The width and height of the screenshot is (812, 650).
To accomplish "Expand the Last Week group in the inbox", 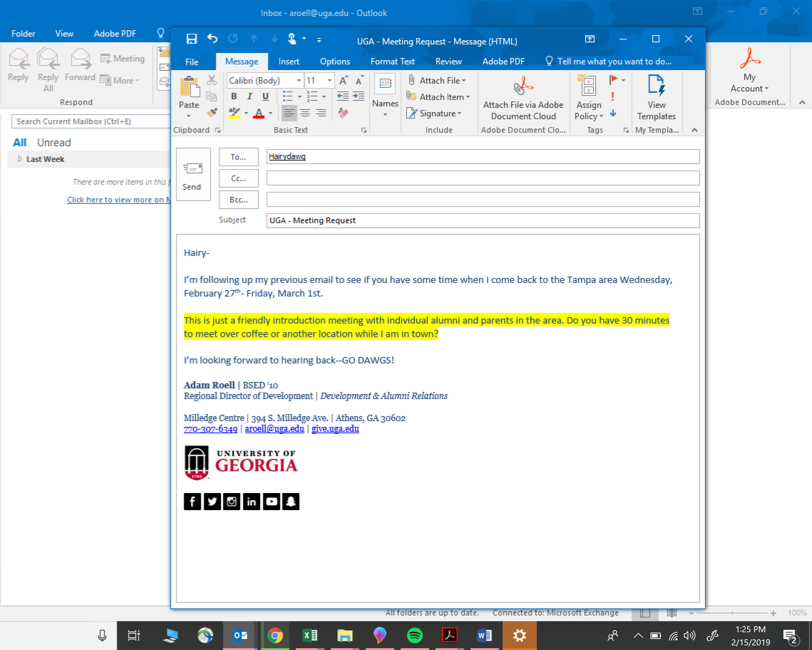I will pos(20,159).
